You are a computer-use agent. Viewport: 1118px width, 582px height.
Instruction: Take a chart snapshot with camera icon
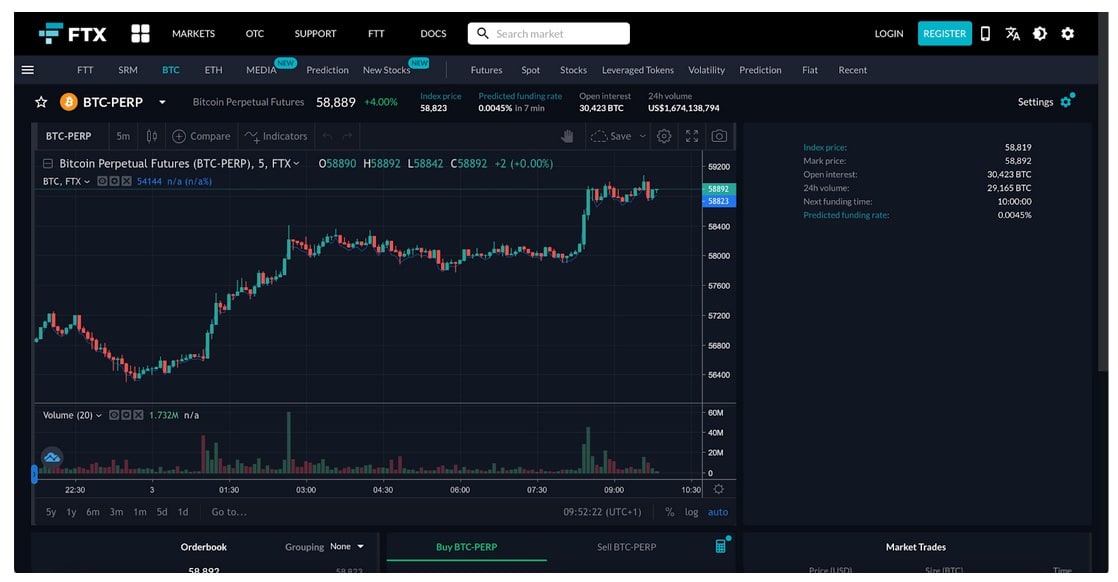click(x=719, y=136)
